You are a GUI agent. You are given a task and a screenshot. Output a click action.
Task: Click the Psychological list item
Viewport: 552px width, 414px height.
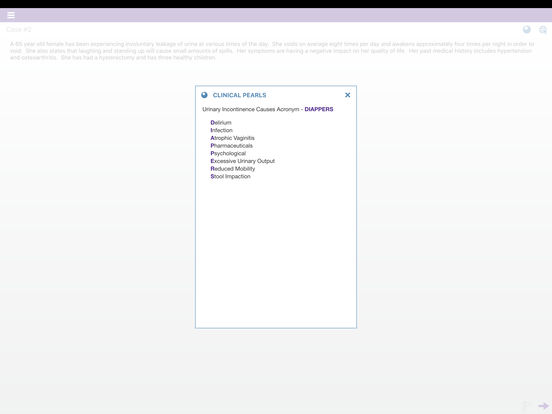click(228, 153)
